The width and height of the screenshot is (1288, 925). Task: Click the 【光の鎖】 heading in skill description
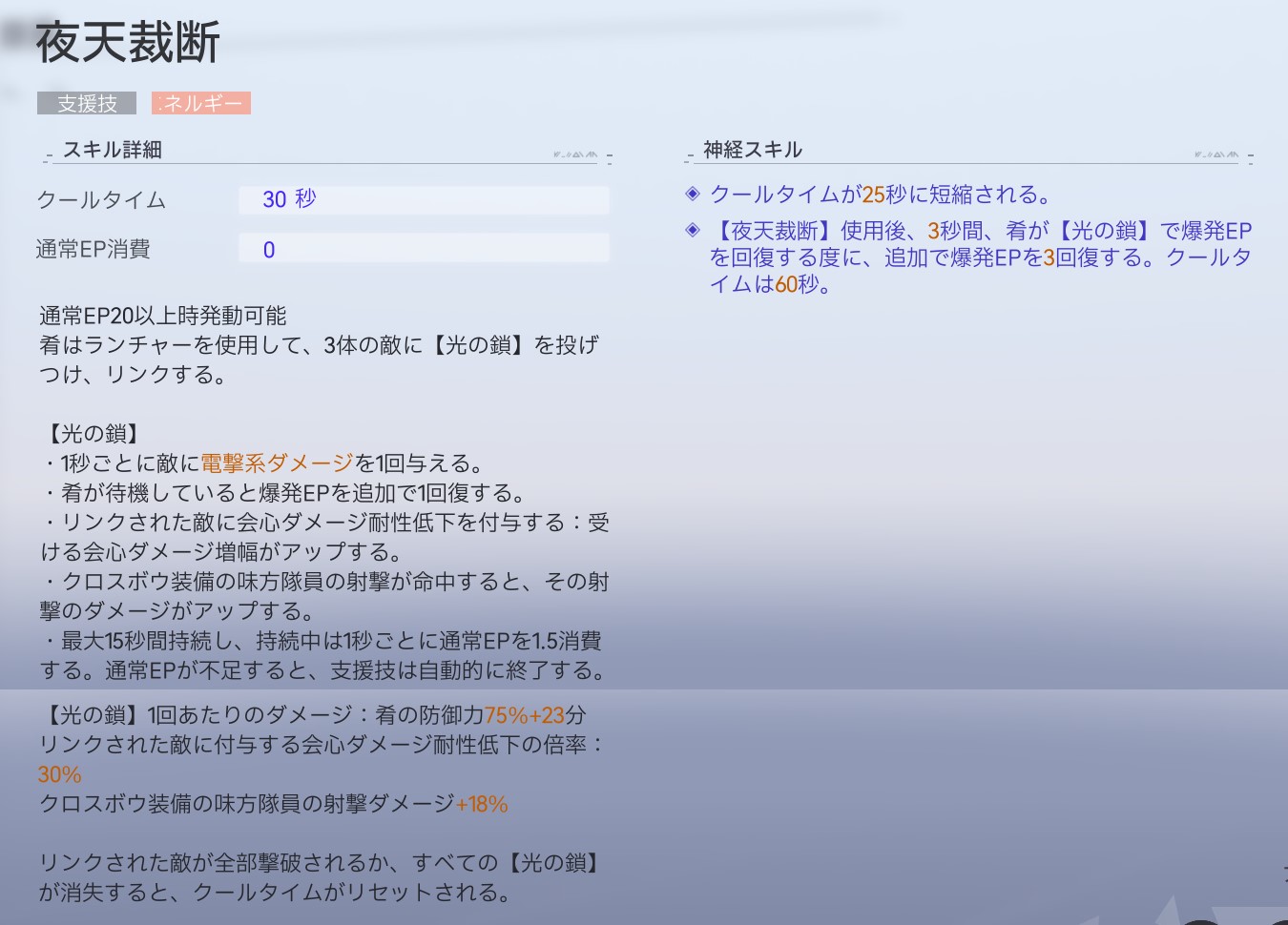click(93, 434)
